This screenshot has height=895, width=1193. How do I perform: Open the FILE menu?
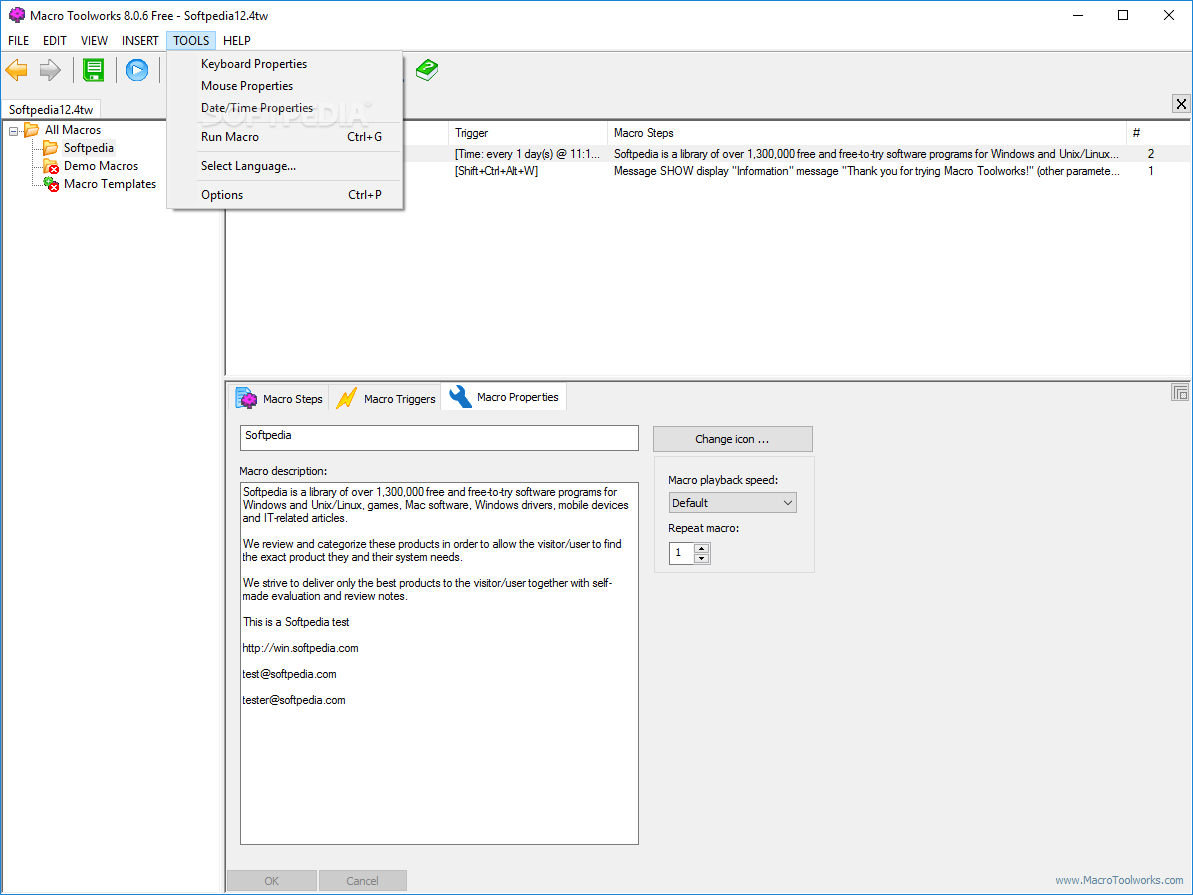click(18, 40)
